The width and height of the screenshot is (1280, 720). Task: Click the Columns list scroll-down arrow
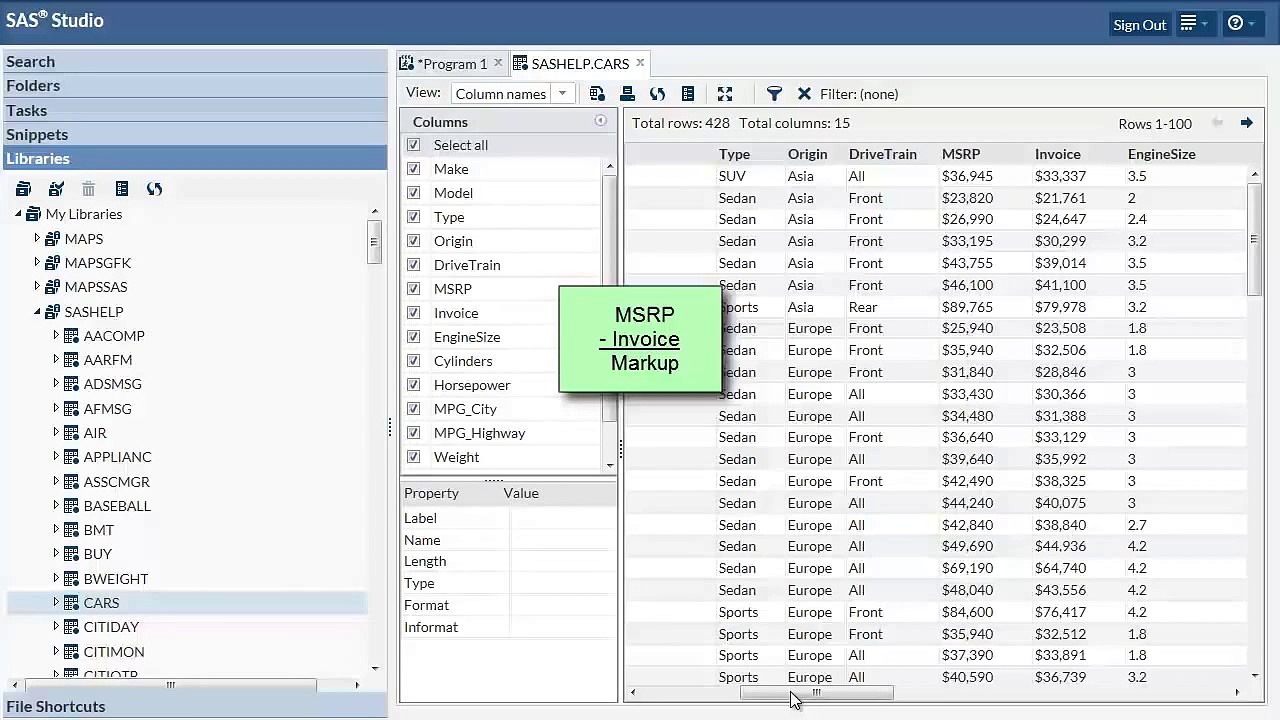coord(610,465)
